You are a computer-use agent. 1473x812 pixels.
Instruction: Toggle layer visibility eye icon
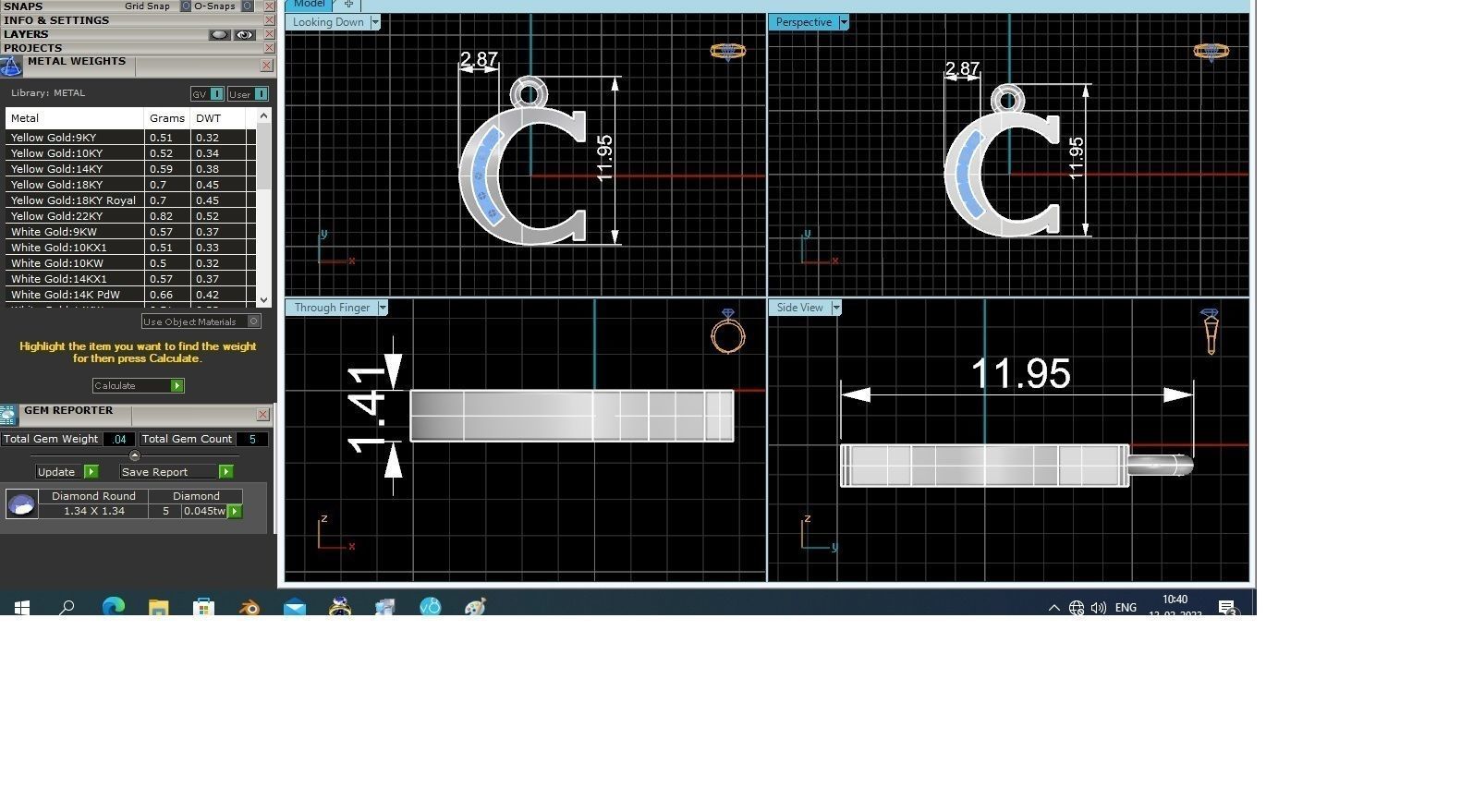(x=244, y=35)
